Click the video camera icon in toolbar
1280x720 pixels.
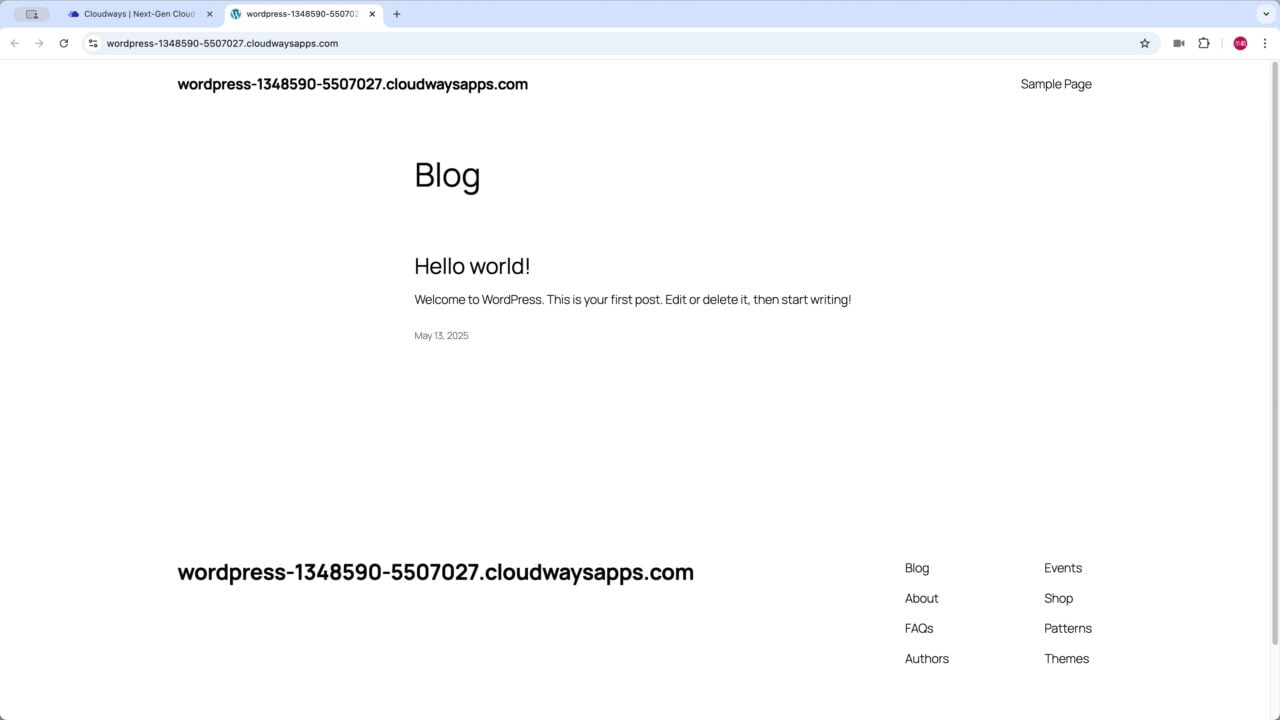(x=1179, y=43)
